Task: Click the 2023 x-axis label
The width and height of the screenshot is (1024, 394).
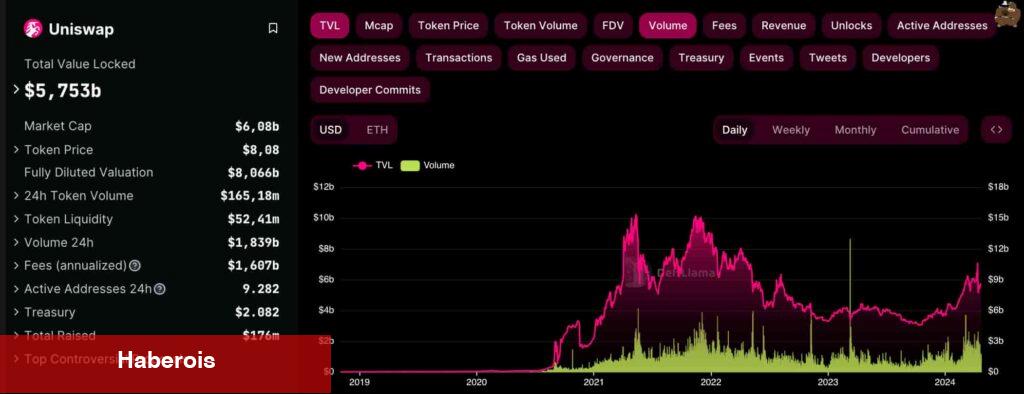Action: pos(827,382)
